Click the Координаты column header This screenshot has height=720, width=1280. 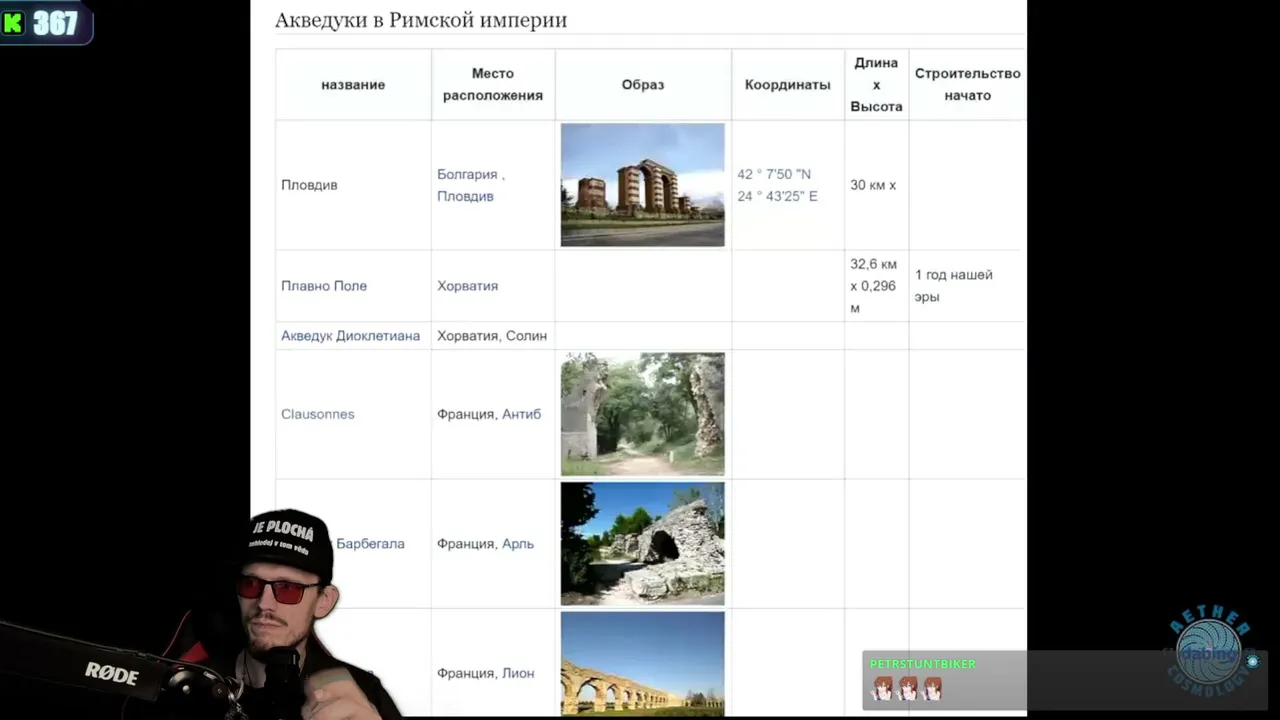(x=788, y=85)
